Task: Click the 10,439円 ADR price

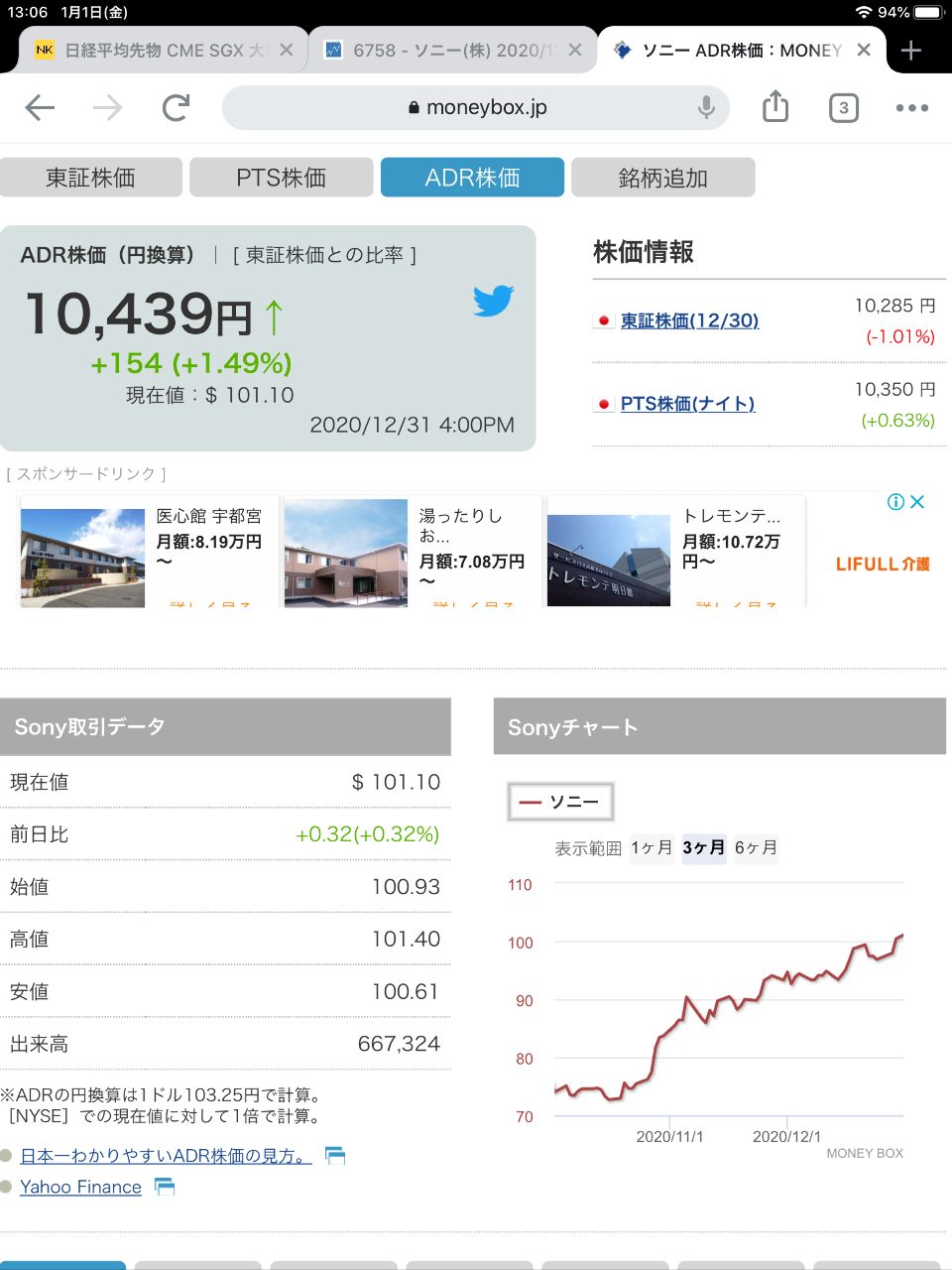Action: 139,315
